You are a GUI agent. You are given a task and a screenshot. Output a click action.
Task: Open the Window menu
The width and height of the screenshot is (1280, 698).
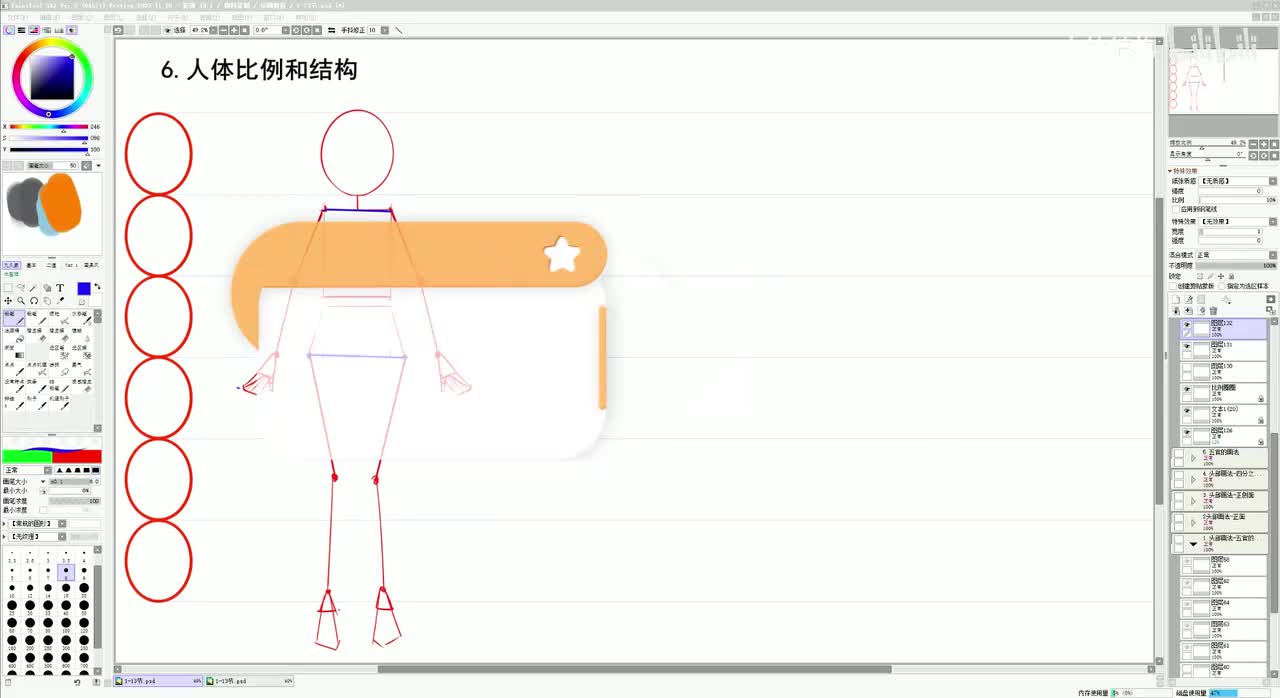point(274,17)
